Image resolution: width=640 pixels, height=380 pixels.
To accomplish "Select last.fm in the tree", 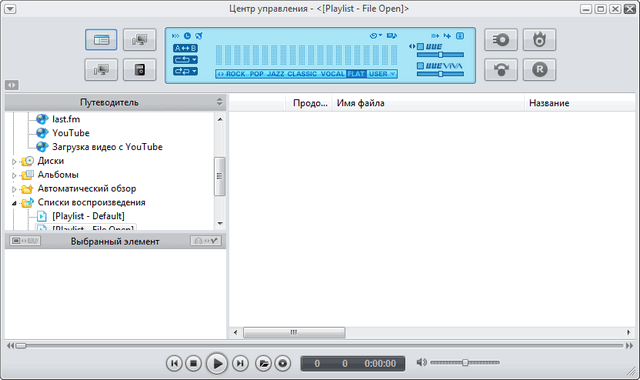I will click(x=66, y=119).
